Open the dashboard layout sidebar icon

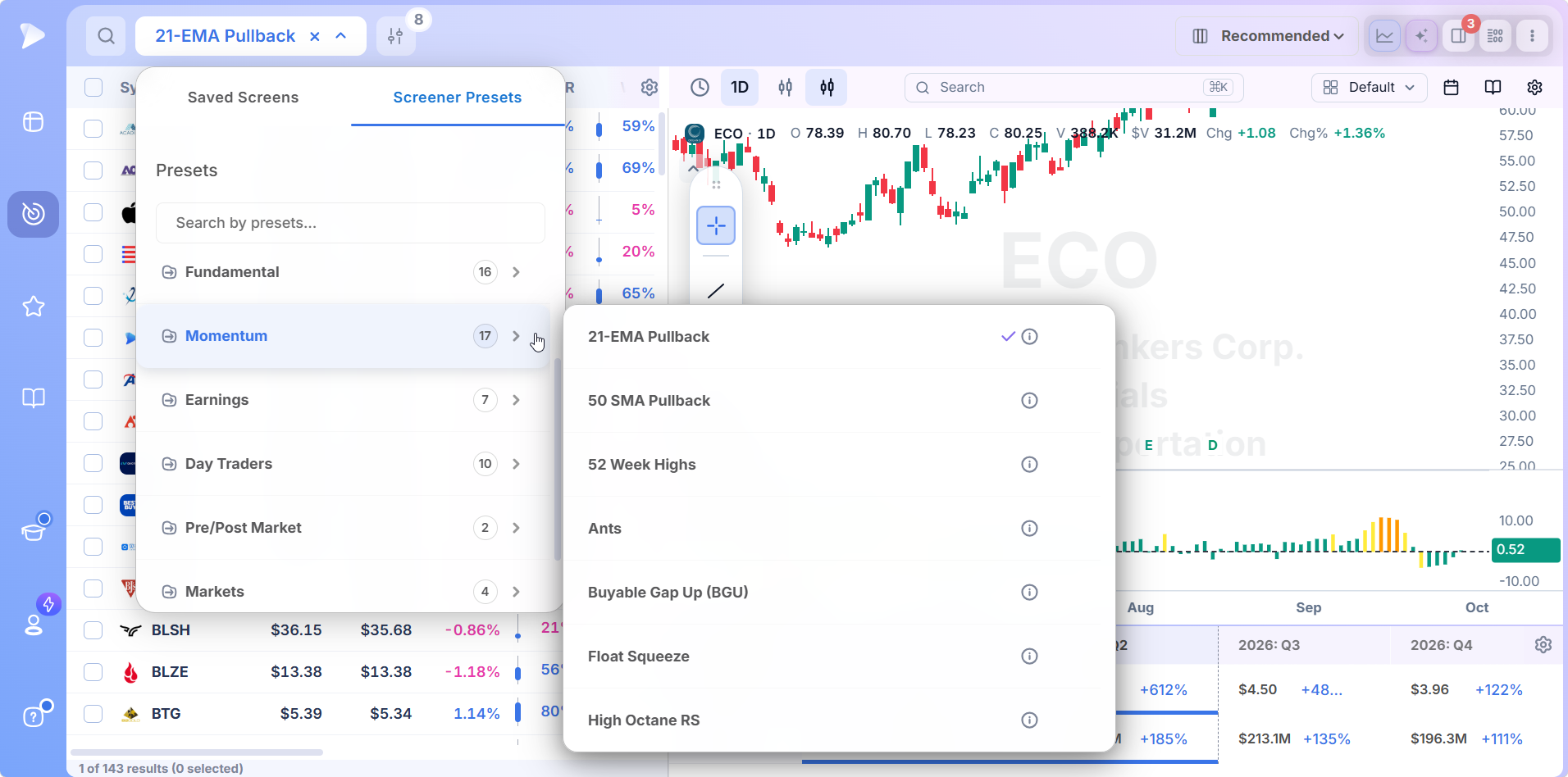coord(33,121)
